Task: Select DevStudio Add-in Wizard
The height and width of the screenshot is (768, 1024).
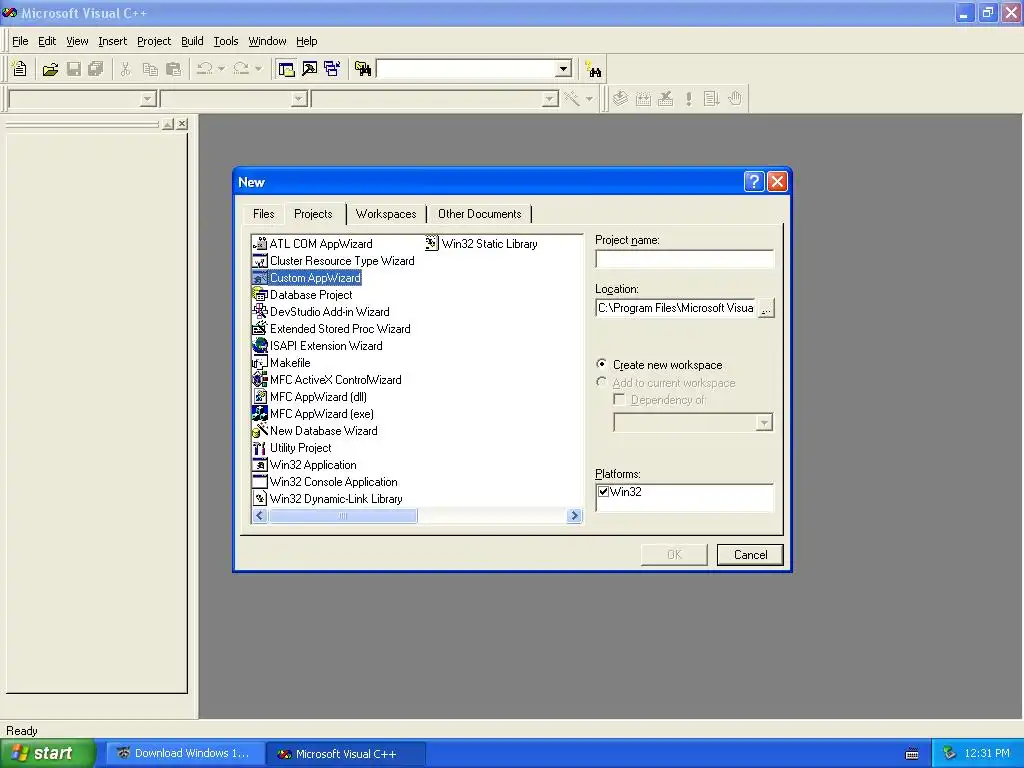Action: [321, 312]
